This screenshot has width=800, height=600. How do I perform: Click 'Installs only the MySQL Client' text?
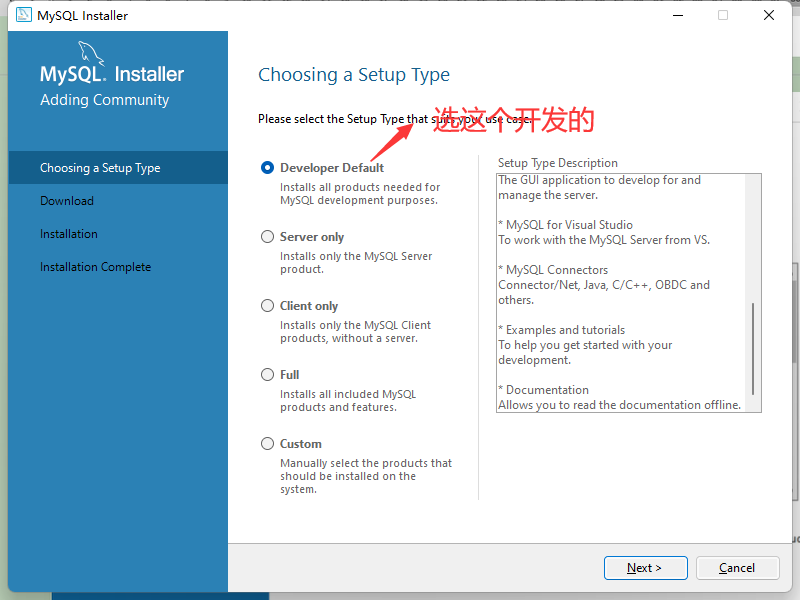(355, 325)
